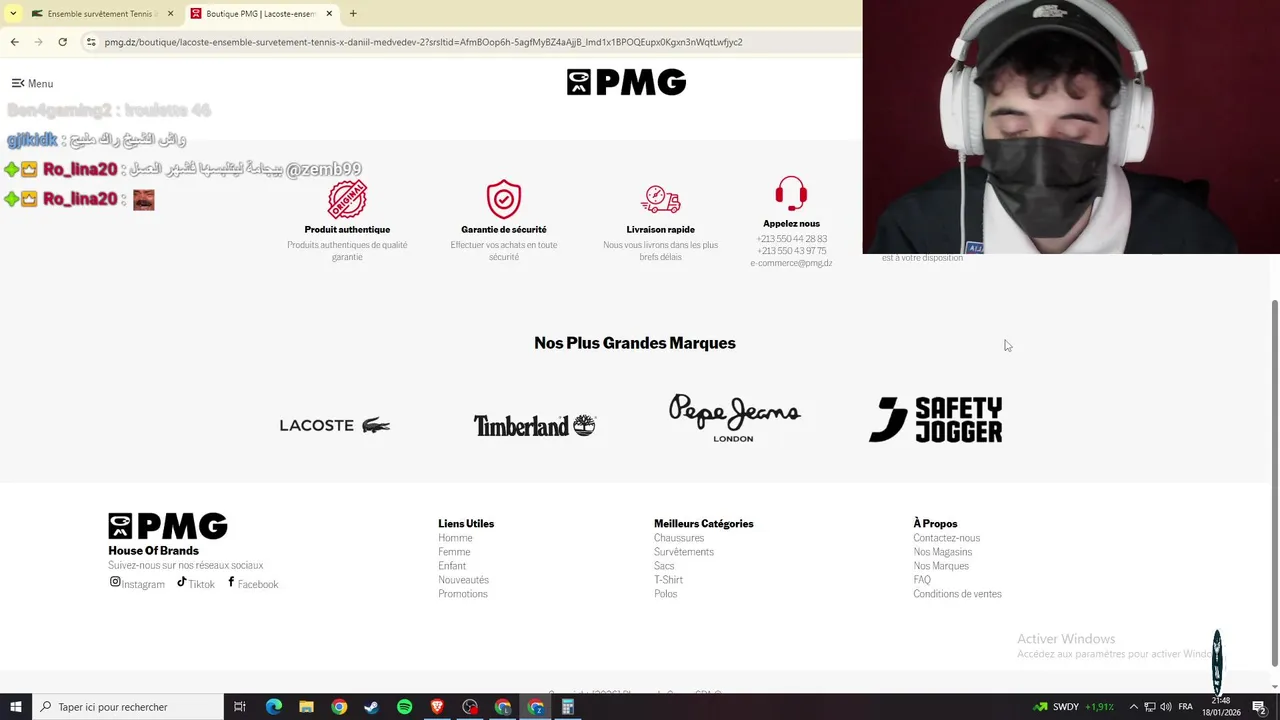Click the Appelez nous headset icon
Viewport: 1280px width, 720px height.
[x=791, y=194]
